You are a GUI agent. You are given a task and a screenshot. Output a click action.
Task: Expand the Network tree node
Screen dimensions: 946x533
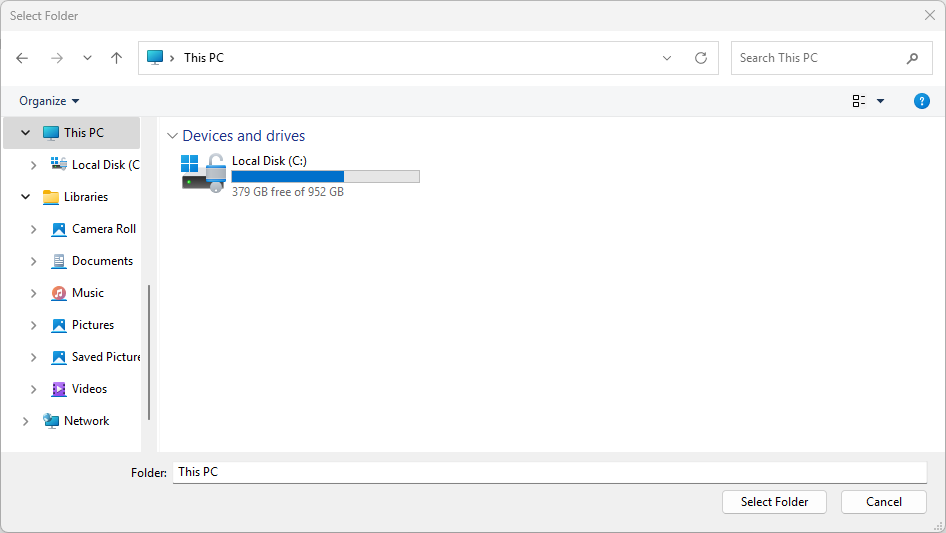coord(26,421)
